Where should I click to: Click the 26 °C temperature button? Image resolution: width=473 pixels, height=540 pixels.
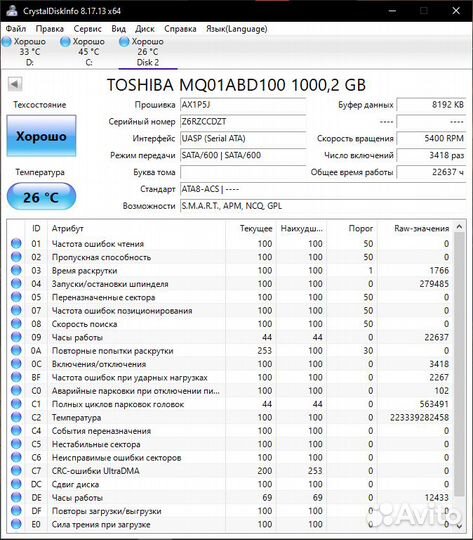[x=41, y=197]
